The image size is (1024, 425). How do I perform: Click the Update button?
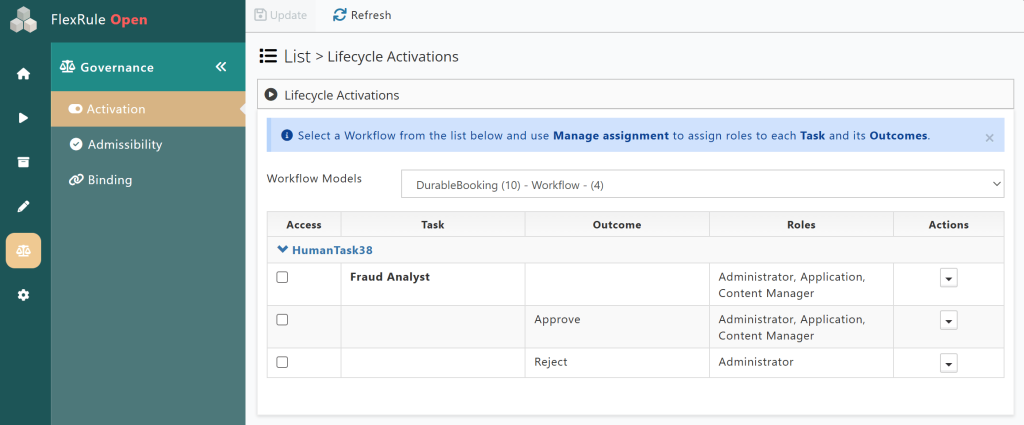(x=281, y=15)
